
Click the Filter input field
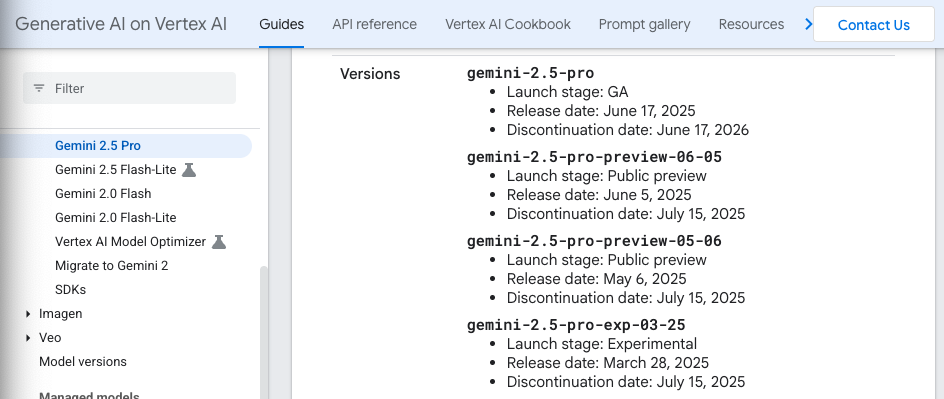129,88
